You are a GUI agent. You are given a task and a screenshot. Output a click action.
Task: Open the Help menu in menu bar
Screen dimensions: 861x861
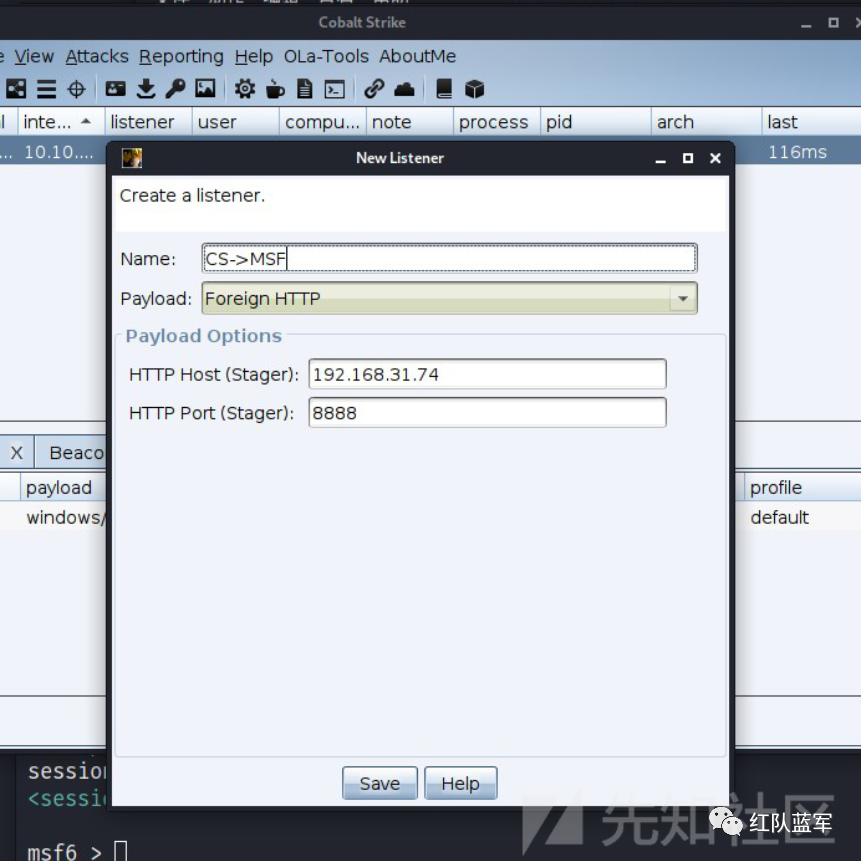(254, 56)
